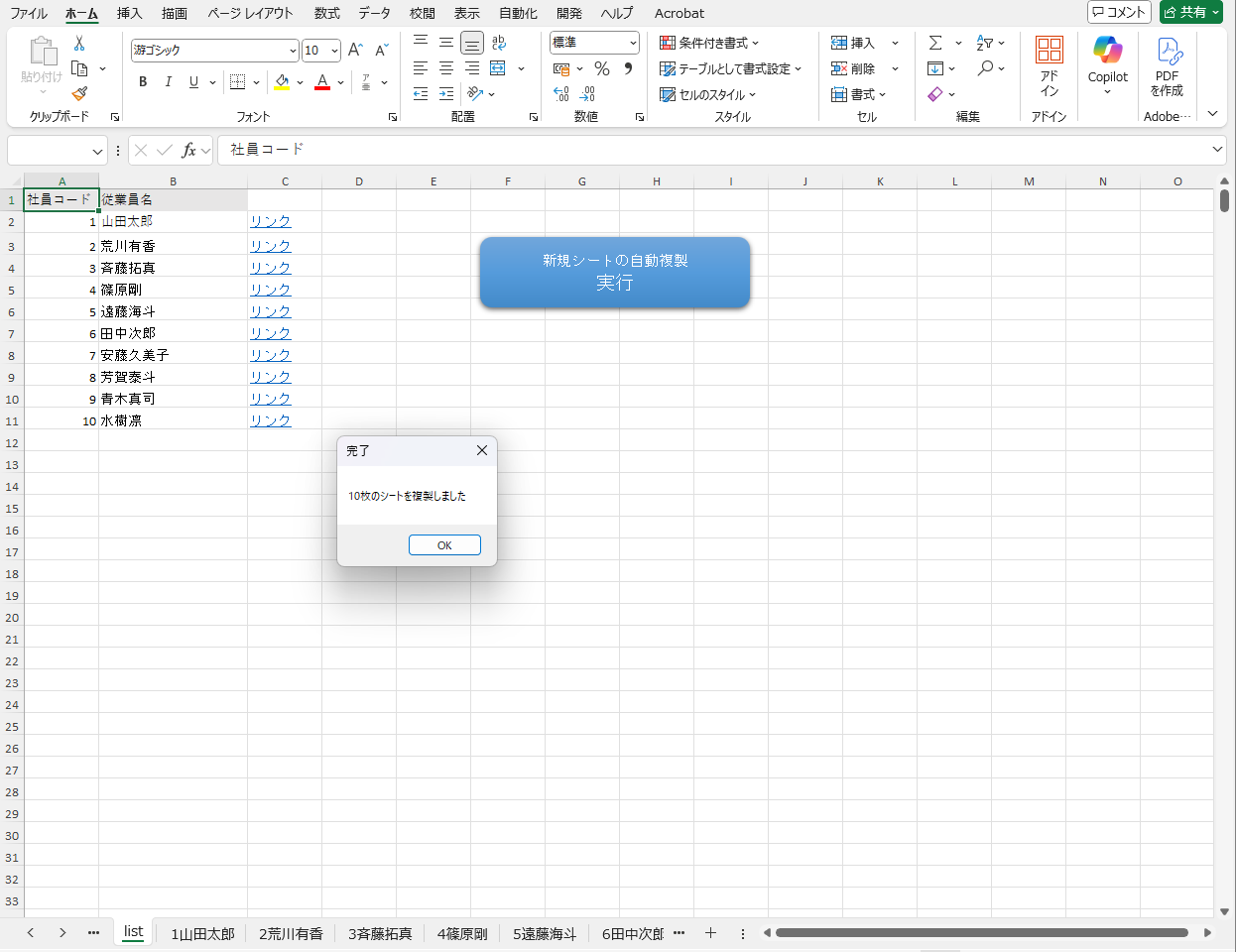Click the font color red A swatch
Viewport: 1236px width, 952px height.
[322, 82]
